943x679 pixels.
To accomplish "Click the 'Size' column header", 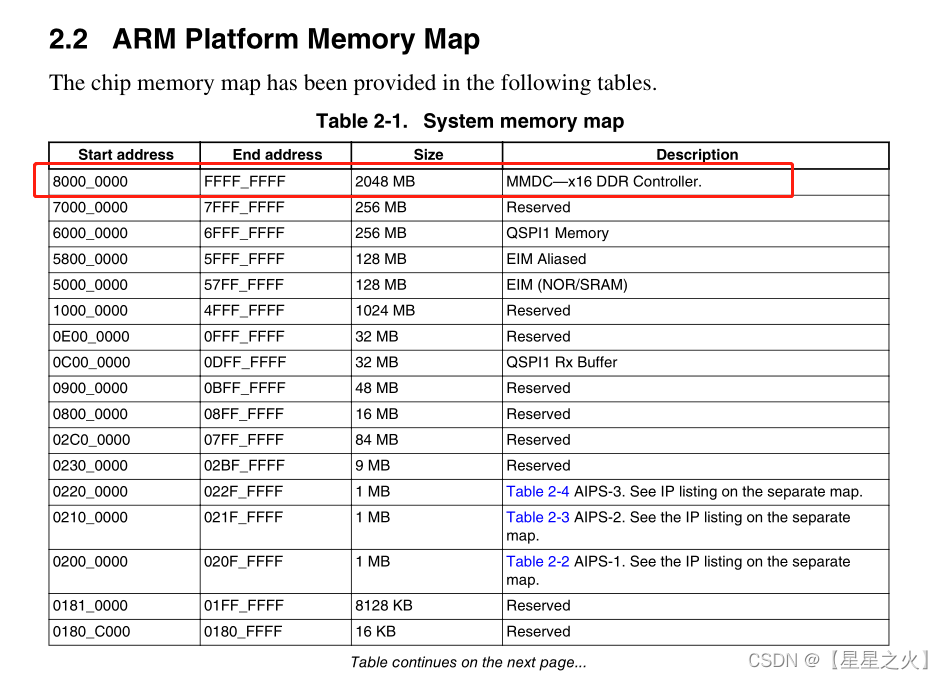I will point(428,155).
